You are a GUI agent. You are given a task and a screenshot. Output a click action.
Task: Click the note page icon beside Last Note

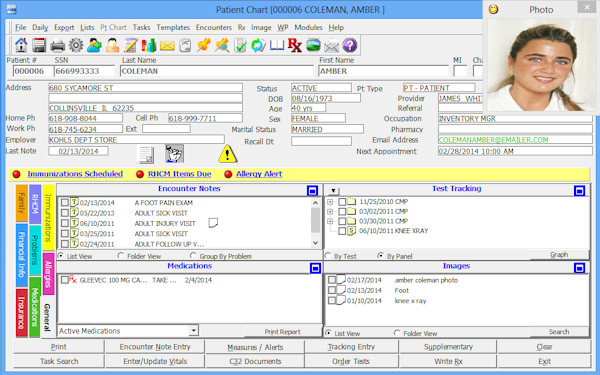click(145, 154)
